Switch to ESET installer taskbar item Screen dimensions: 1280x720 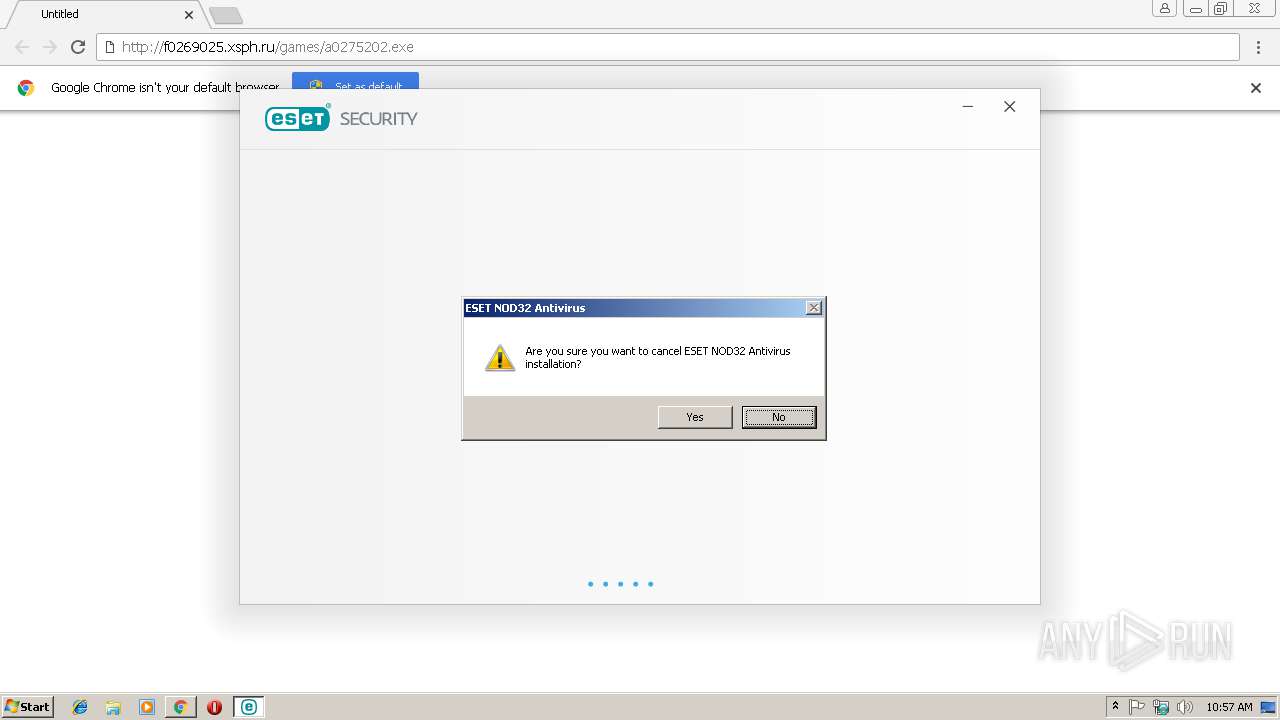pos(248,707)
